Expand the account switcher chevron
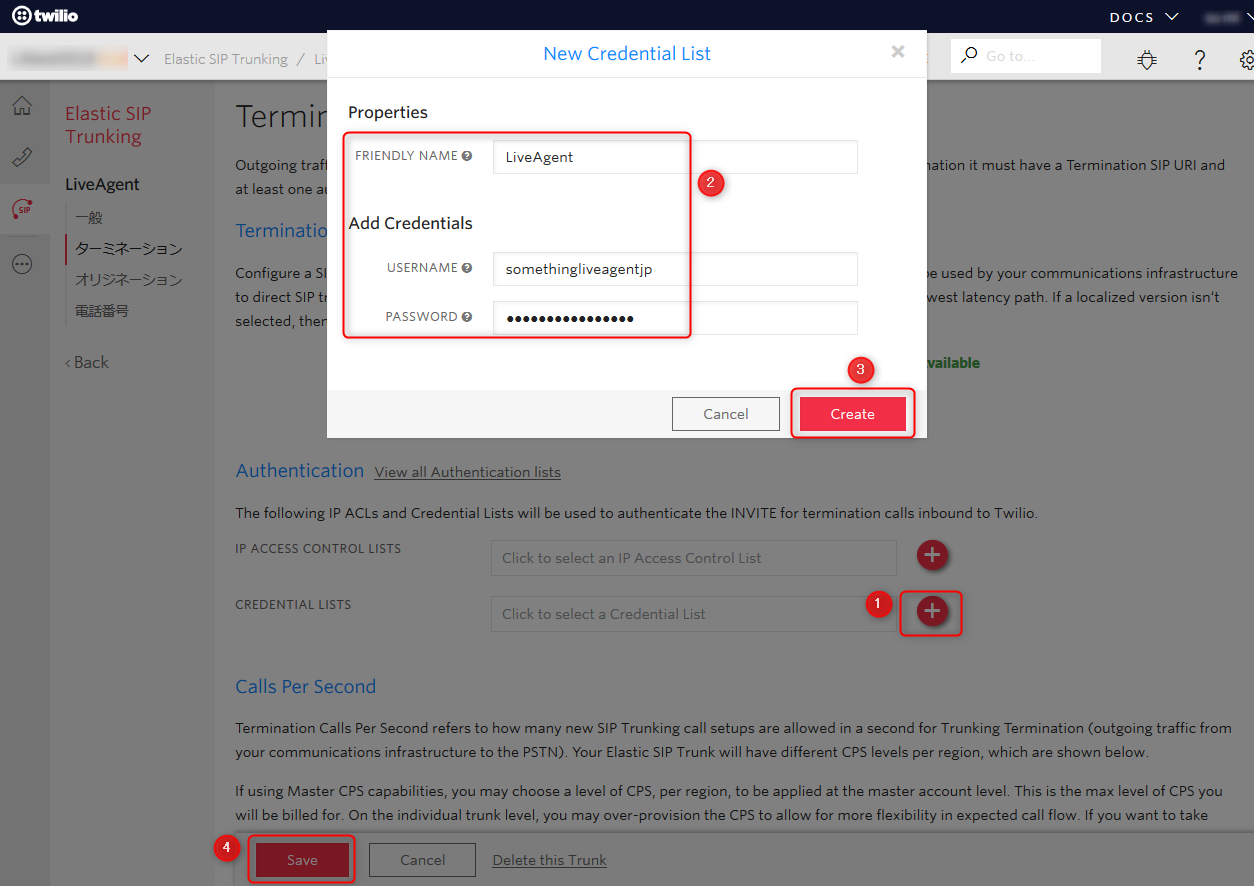1254x886 pixels. tap(141, 58)
